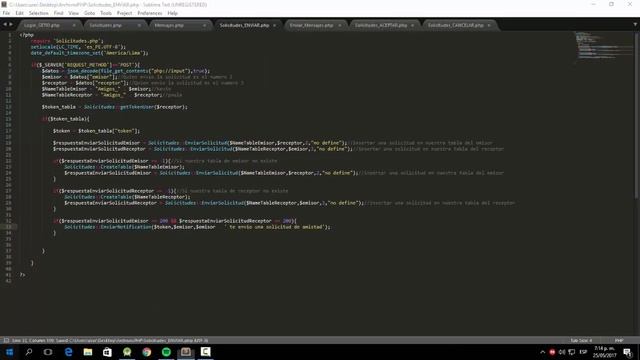Close the Enviar_Mensajes.php tab

coord(340,25)
